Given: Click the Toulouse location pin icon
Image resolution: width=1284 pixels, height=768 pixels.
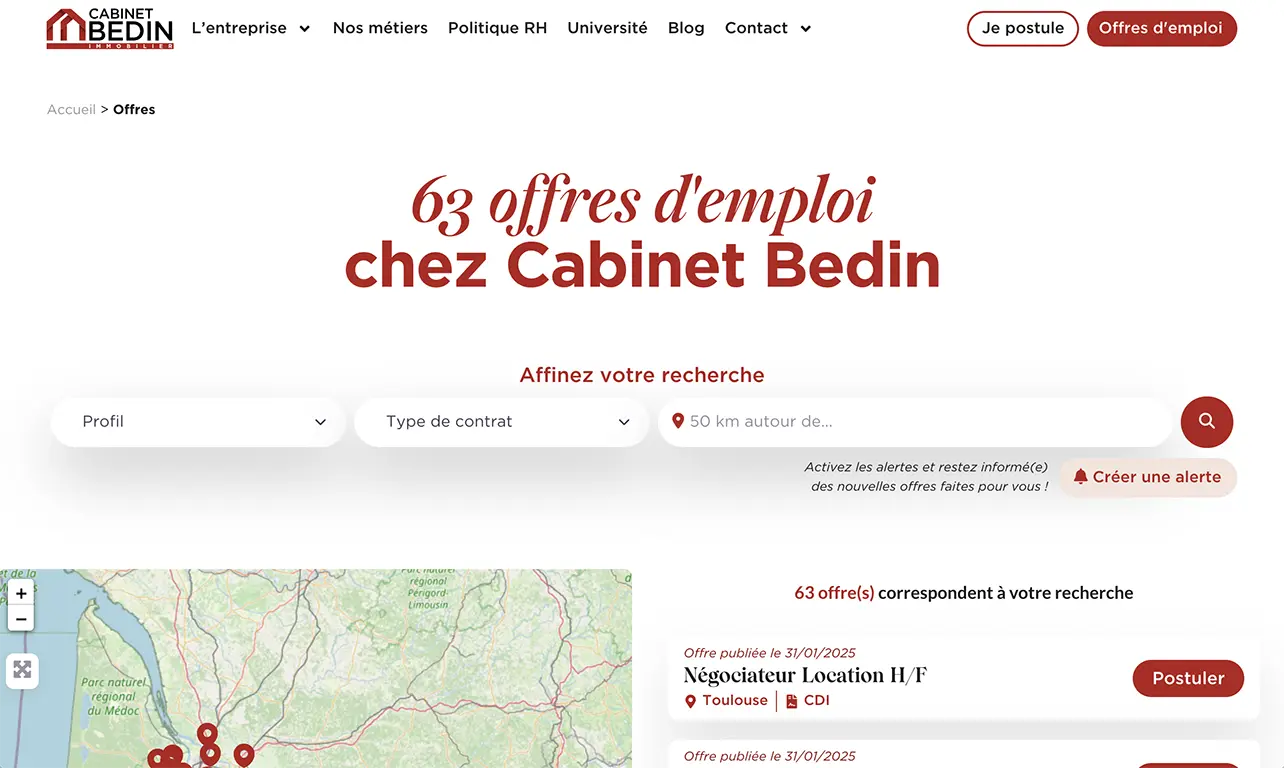Looking at the screenshot, I should tap(690, 702).
